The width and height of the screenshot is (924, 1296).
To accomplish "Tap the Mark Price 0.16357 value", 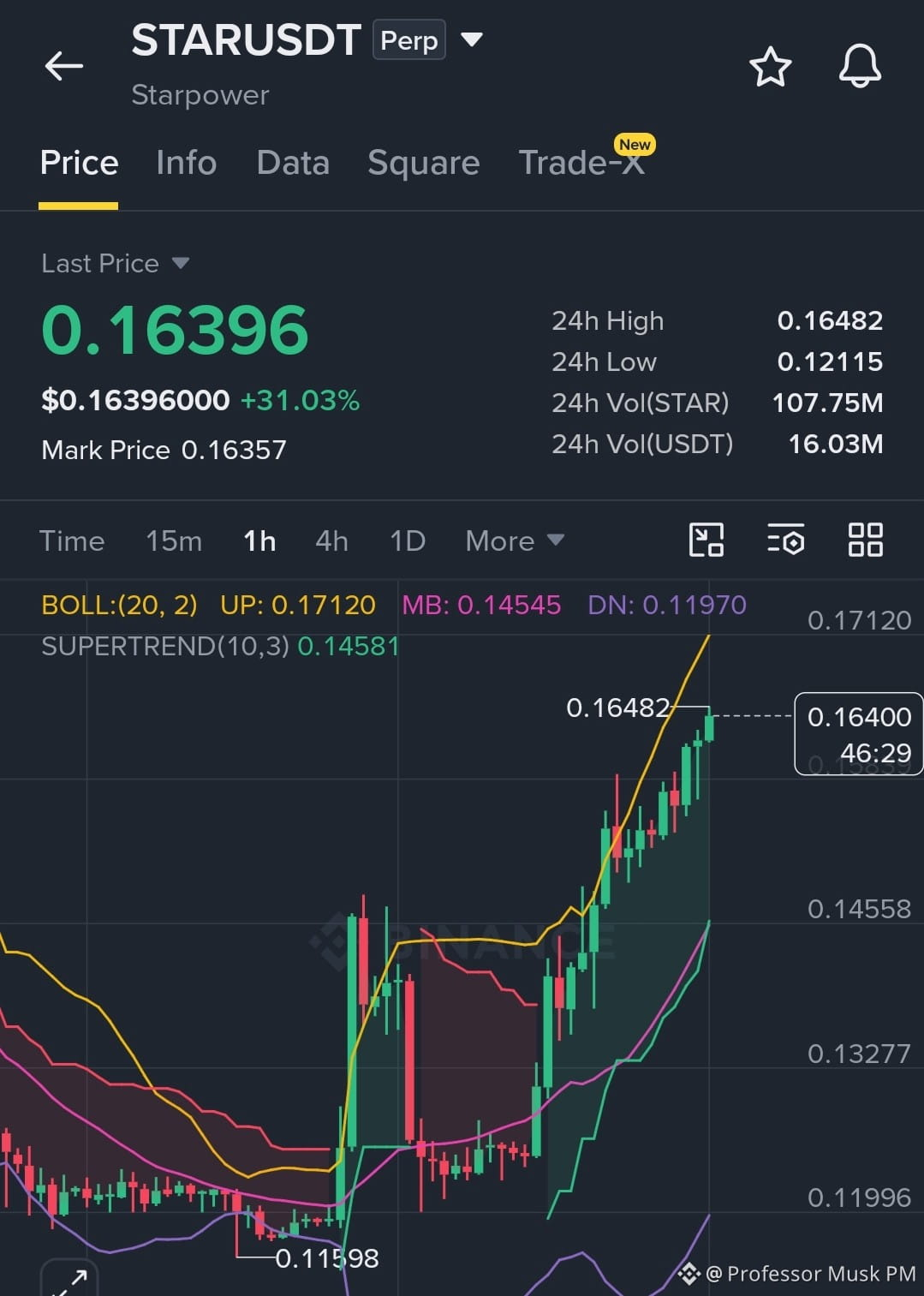I will click(234, 450).
